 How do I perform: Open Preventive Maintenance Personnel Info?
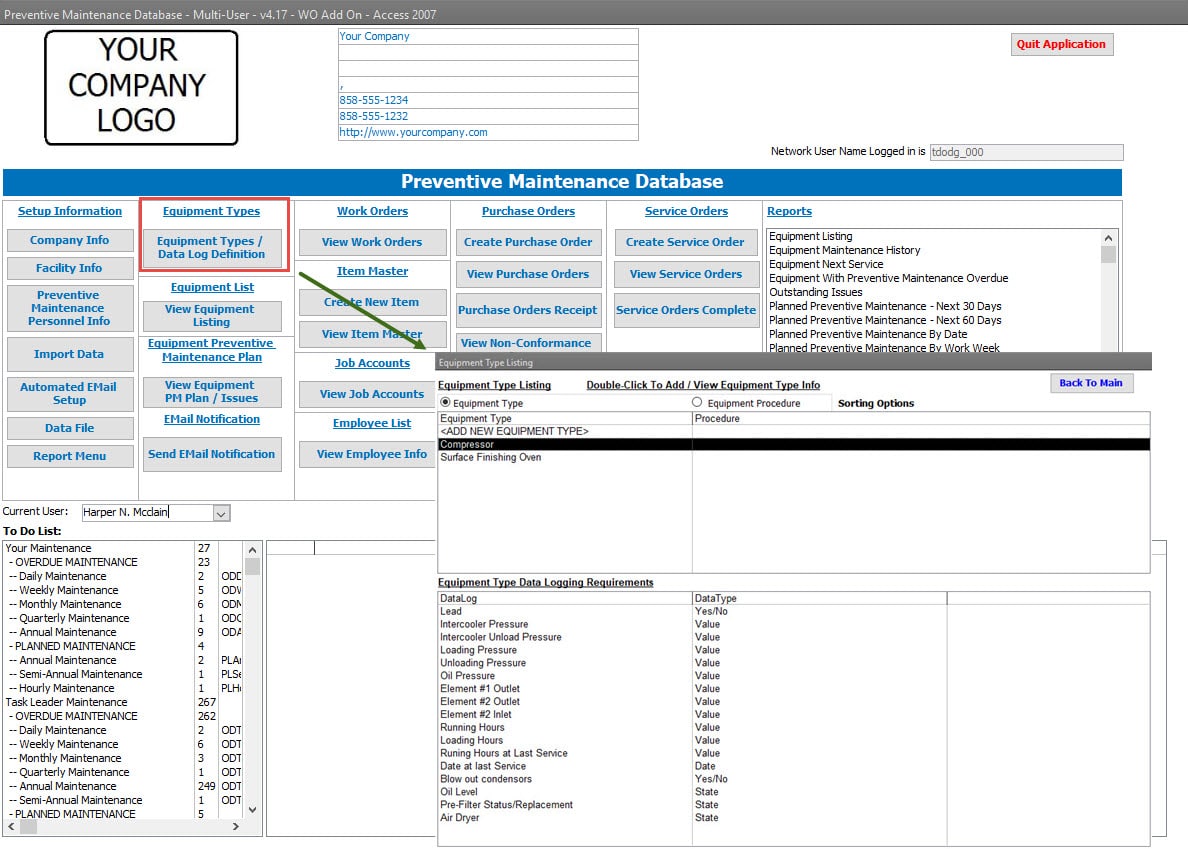click(x=70, y=307)
